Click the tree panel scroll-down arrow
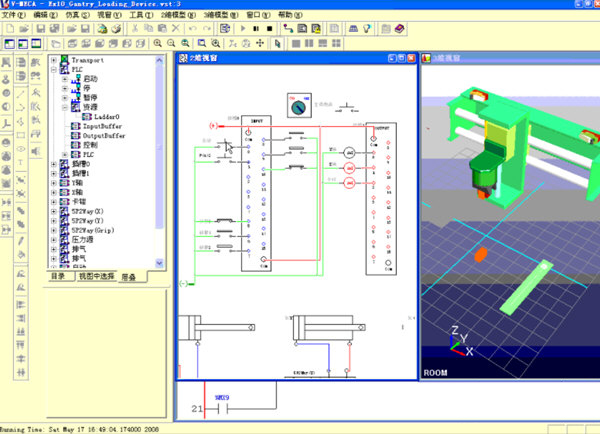The height and width of the screenshot is (434, 600). [160, 264]
